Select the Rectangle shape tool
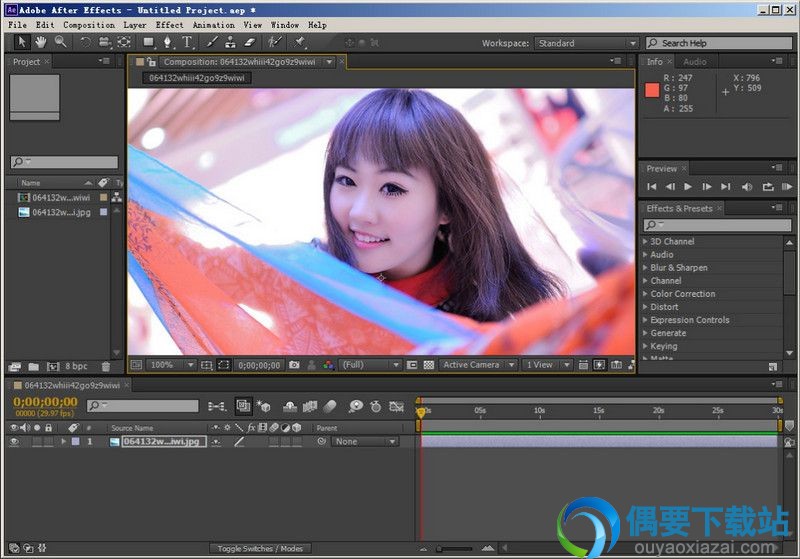 tap(148, 42)
